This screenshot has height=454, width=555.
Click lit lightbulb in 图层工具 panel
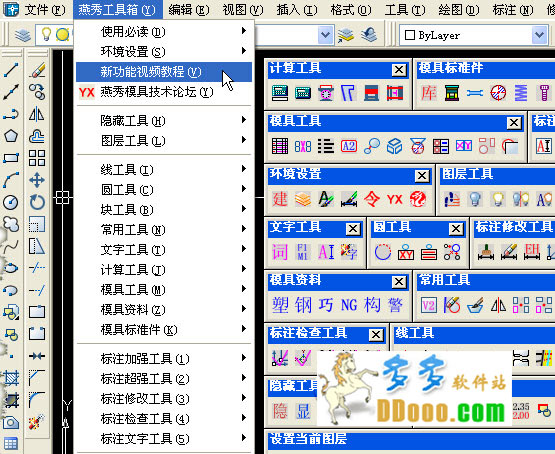(498, 199)
